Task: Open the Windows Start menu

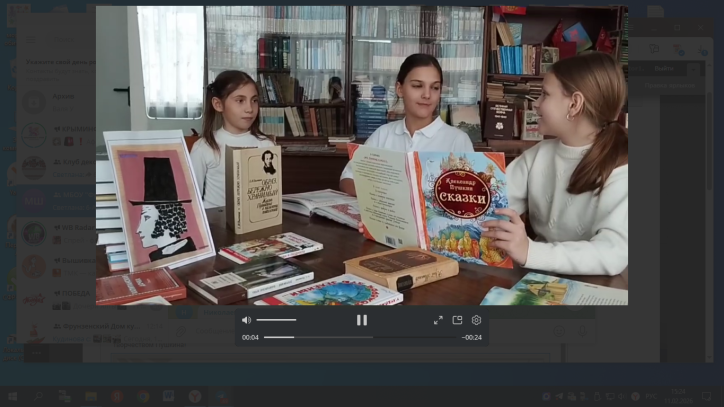Action: 12,396
